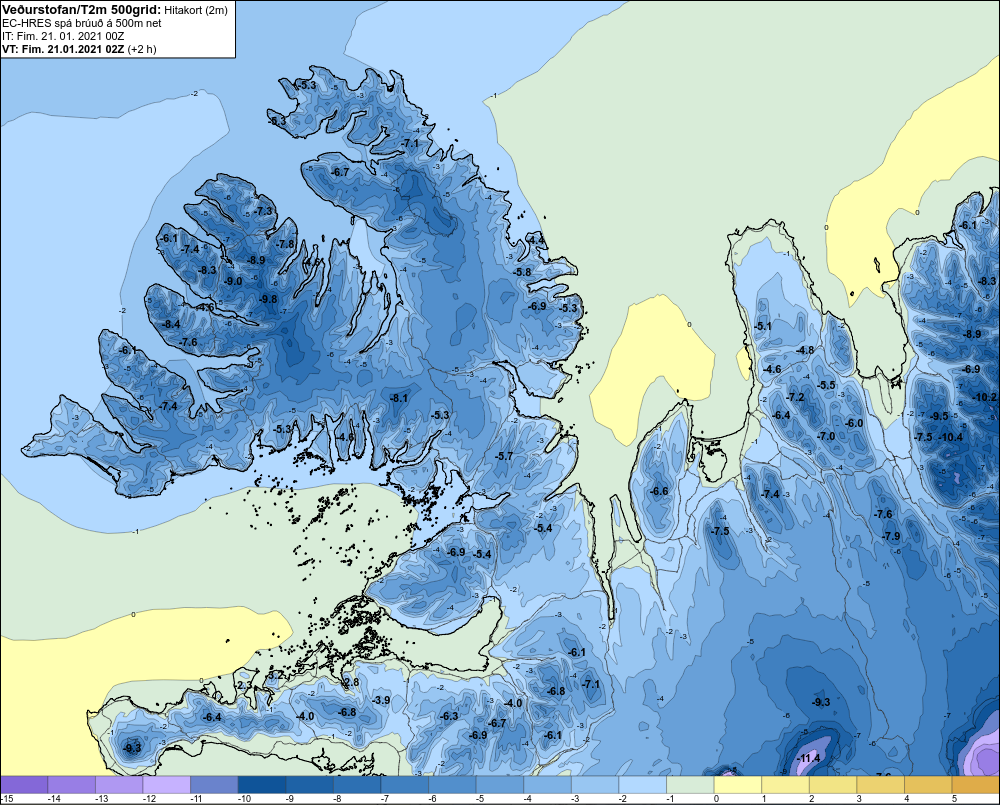Pick the lavender legend swatch labeled -12

point(166,785)
